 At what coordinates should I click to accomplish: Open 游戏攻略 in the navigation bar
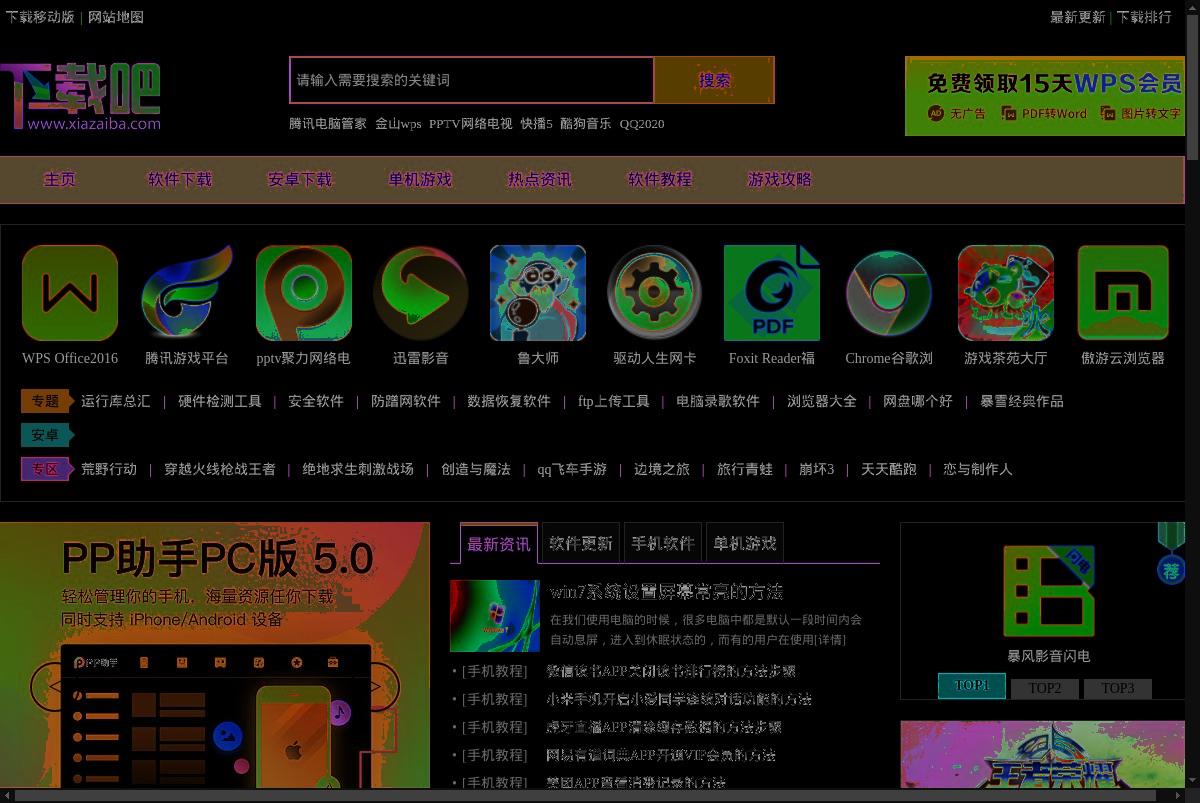780,180
